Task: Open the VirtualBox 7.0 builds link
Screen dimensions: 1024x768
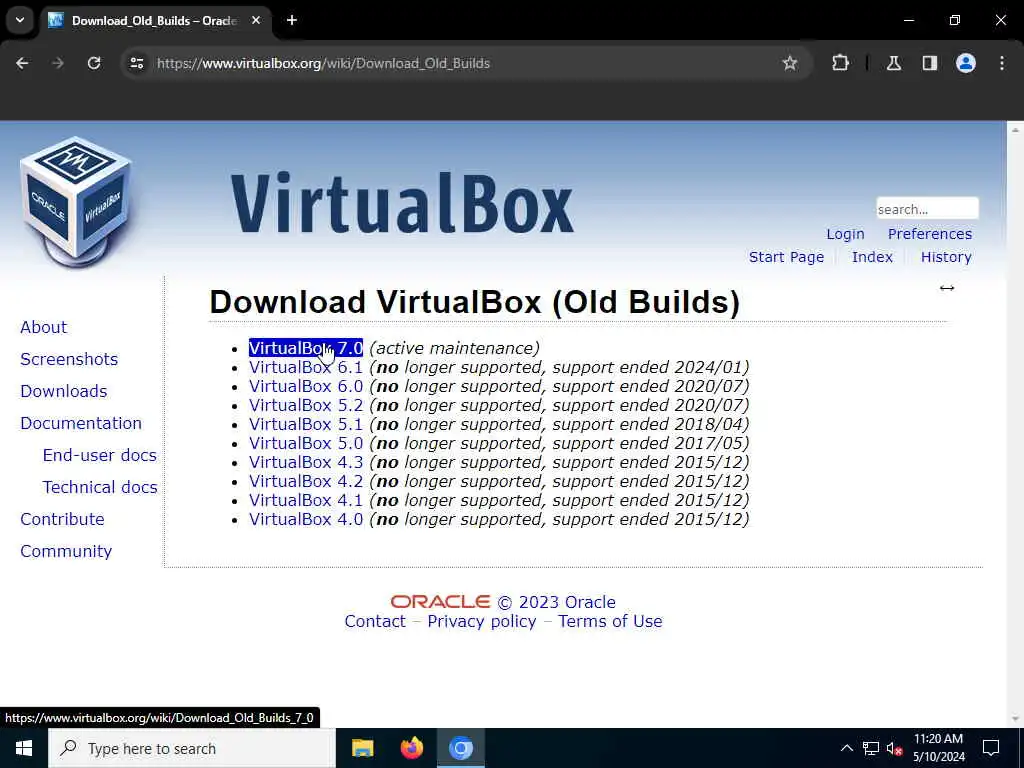Action: 306,348
